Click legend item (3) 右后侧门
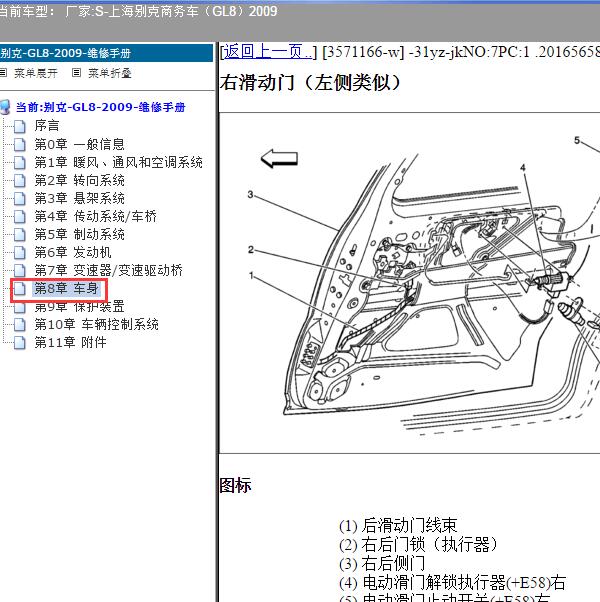This screenshot has height=602, width=600. click(x=382, y=563)
